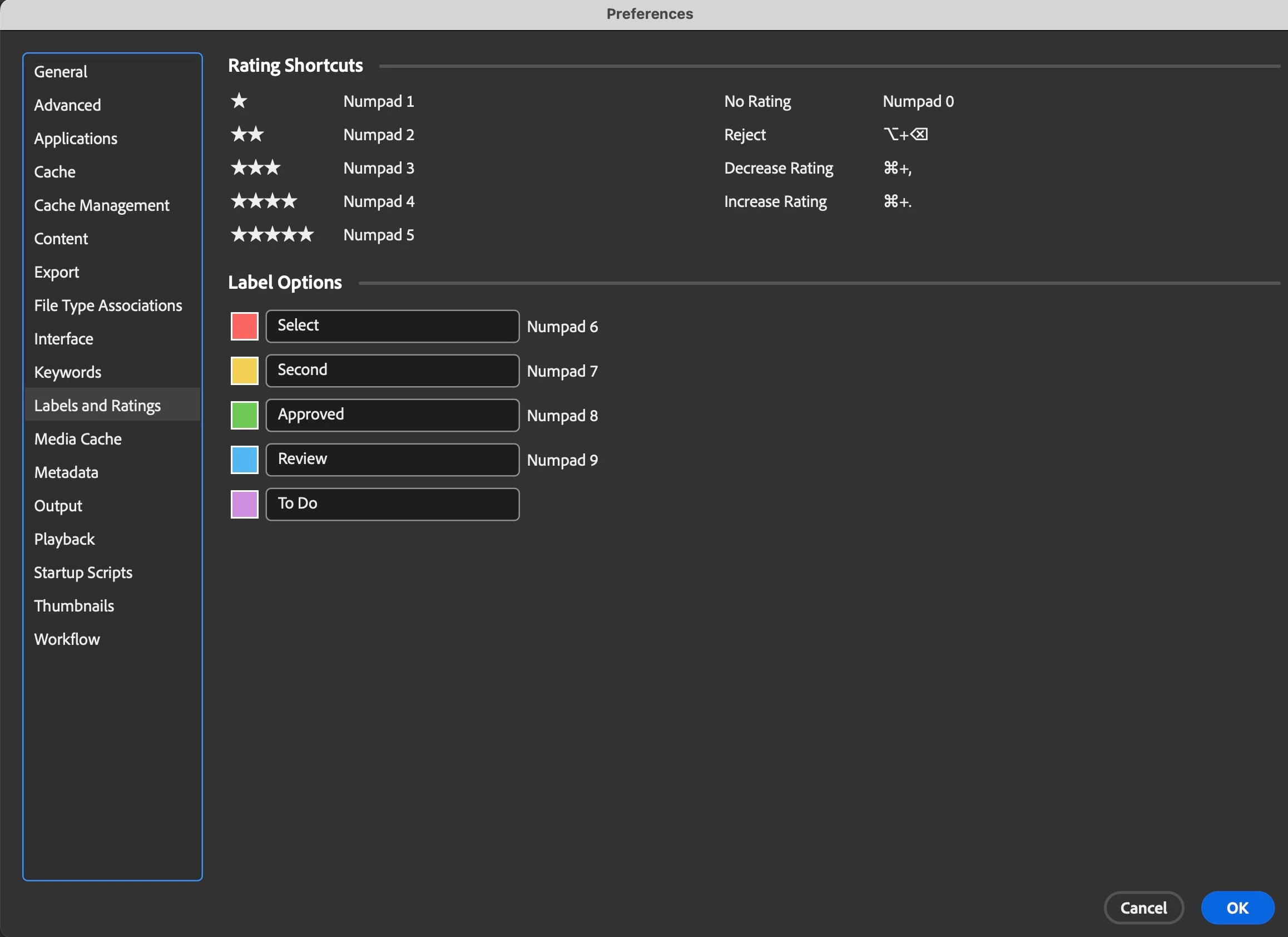Viewport: 1288px width, 937px height.
Task: Click the Approved label text field
Action: click(x=392, y=416)
